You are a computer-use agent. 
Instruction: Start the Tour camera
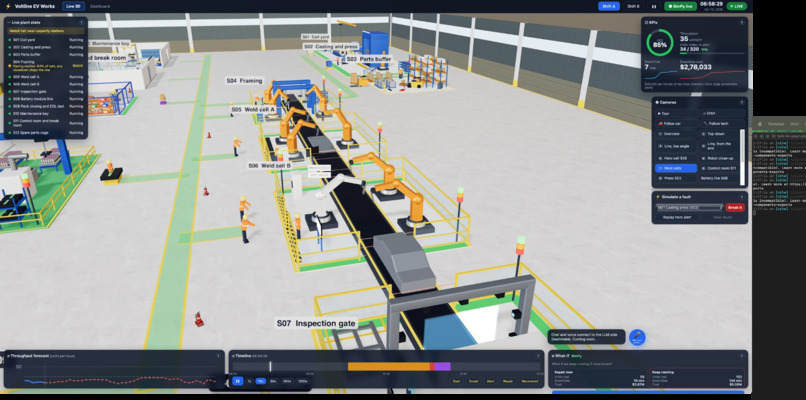[x=676, y=113]
